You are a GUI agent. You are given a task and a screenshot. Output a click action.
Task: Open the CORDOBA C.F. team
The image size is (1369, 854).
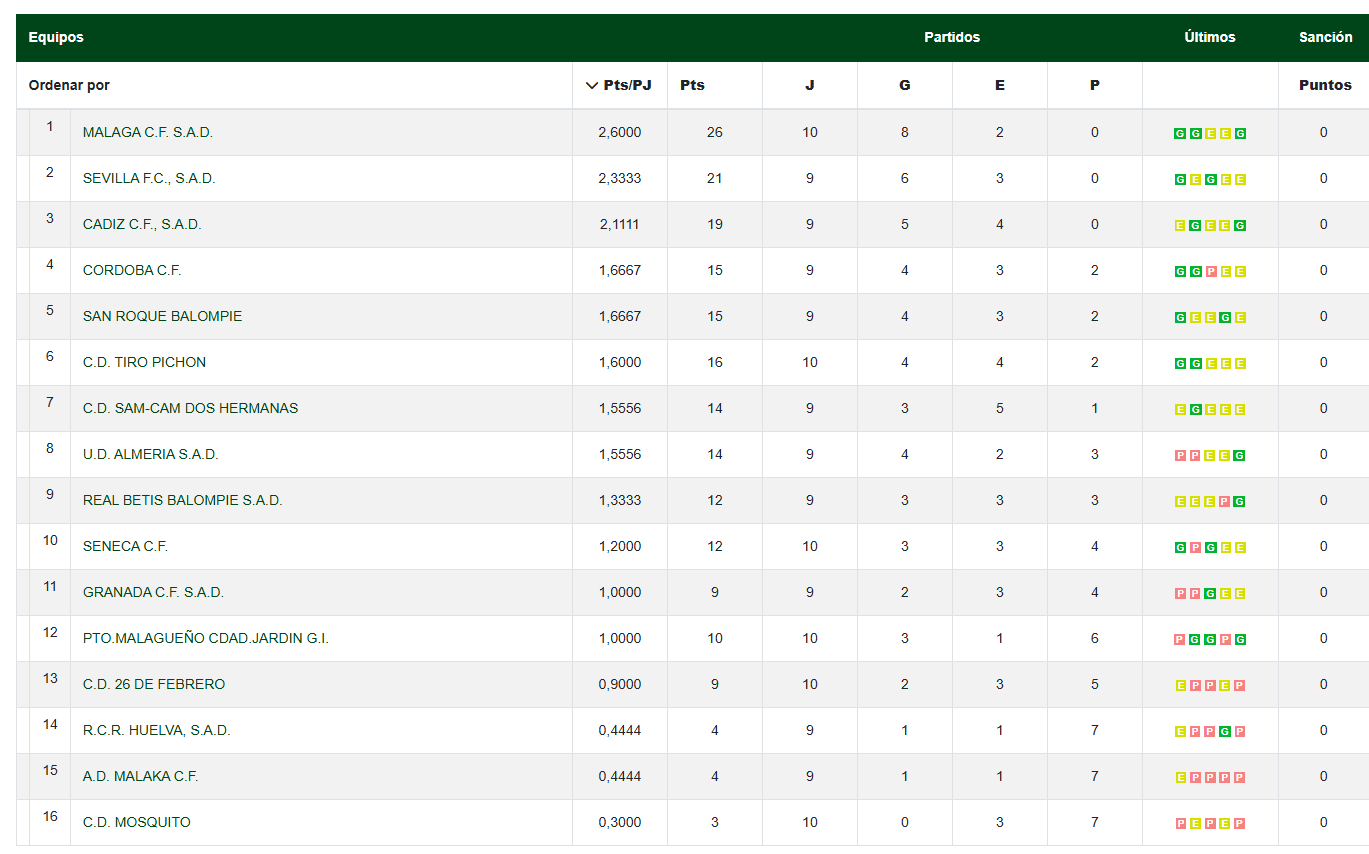coord(132,270)
